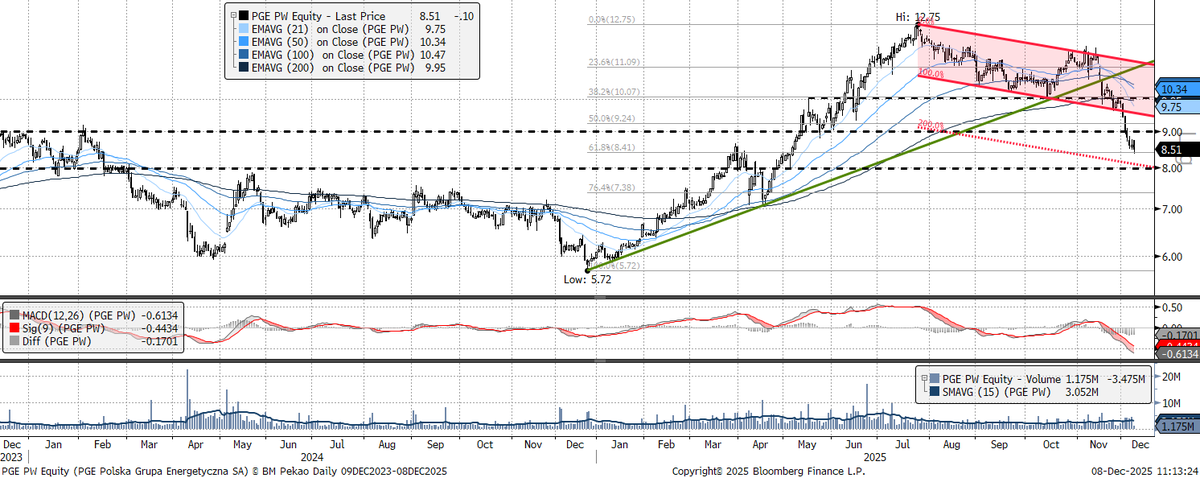
Task: Click the 100.0% red channel label
Action: click(930, 74)
